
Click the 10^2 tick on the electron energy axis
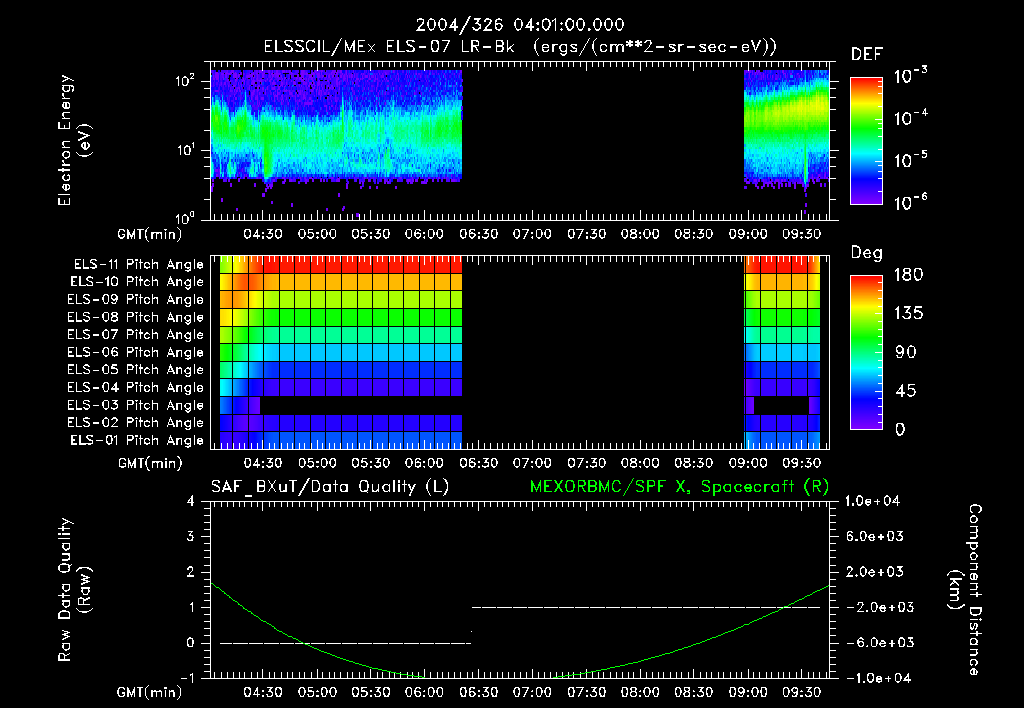pos(185,82)
